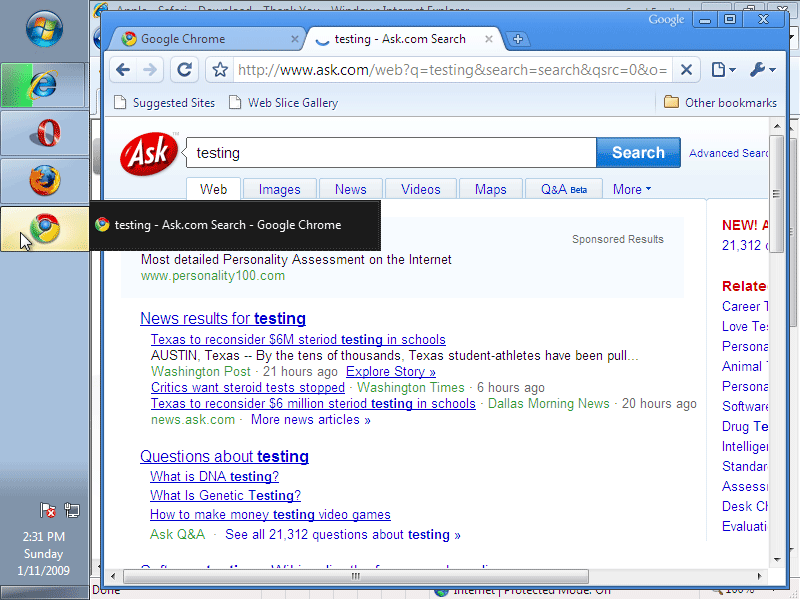The width and height of the screenshot is (800, 600).
Task: Open the page menu icon
Action: [722, 70]
